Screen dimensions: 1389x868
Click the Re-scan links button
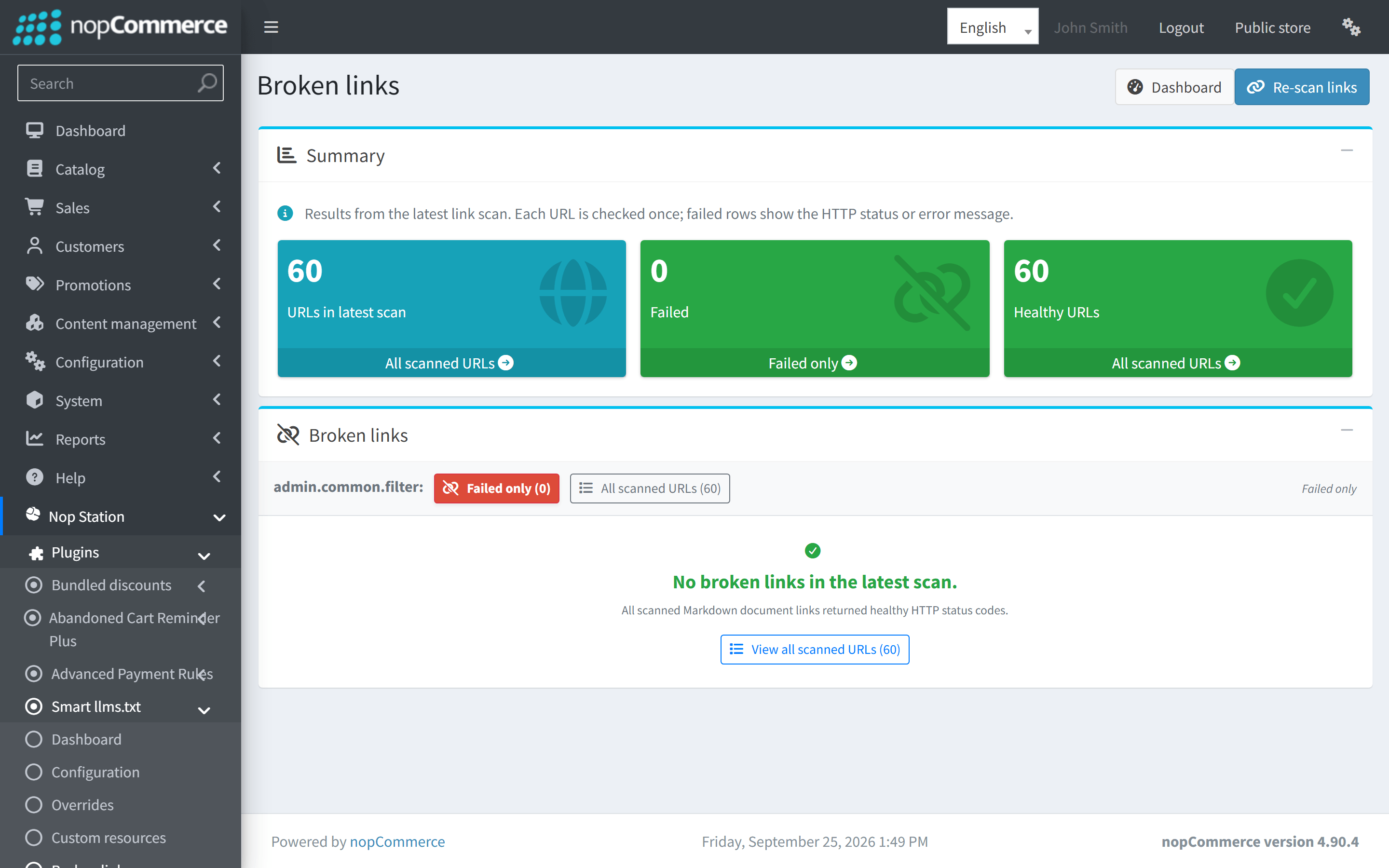point(1302,87)
